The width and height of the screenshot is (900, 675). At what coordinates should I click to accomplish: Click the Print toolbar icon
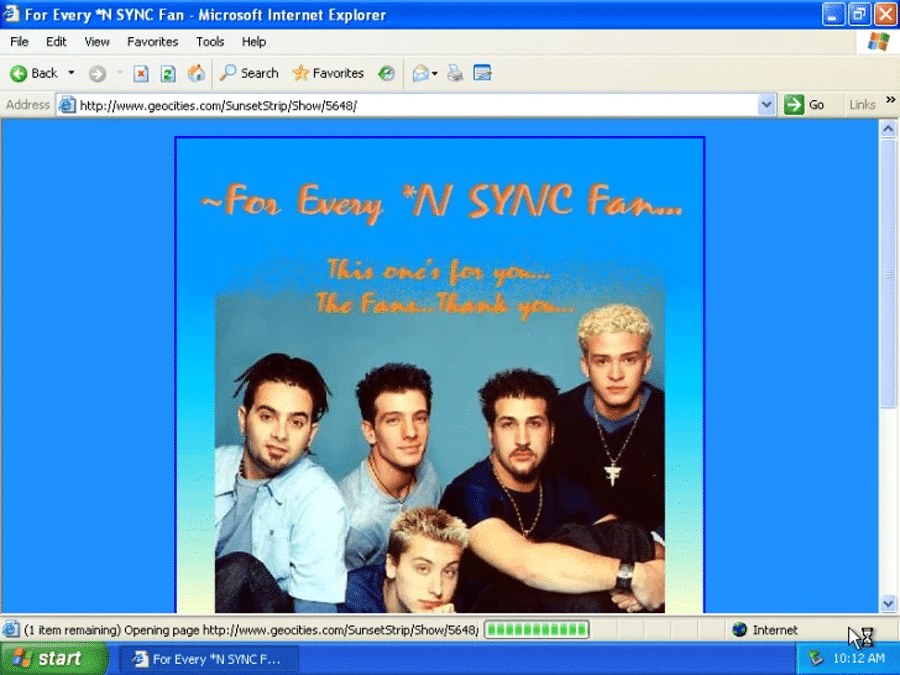click(x=456, y=73)
